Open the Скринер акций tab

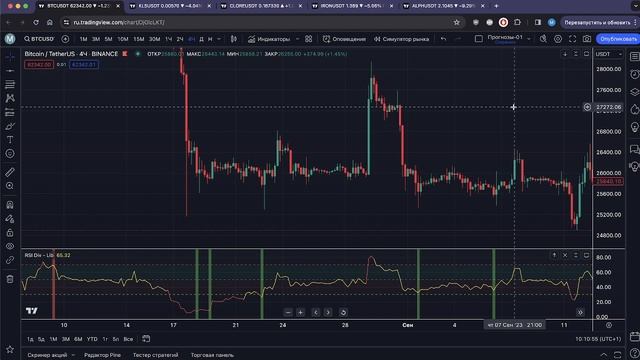(x=47, y=355)
